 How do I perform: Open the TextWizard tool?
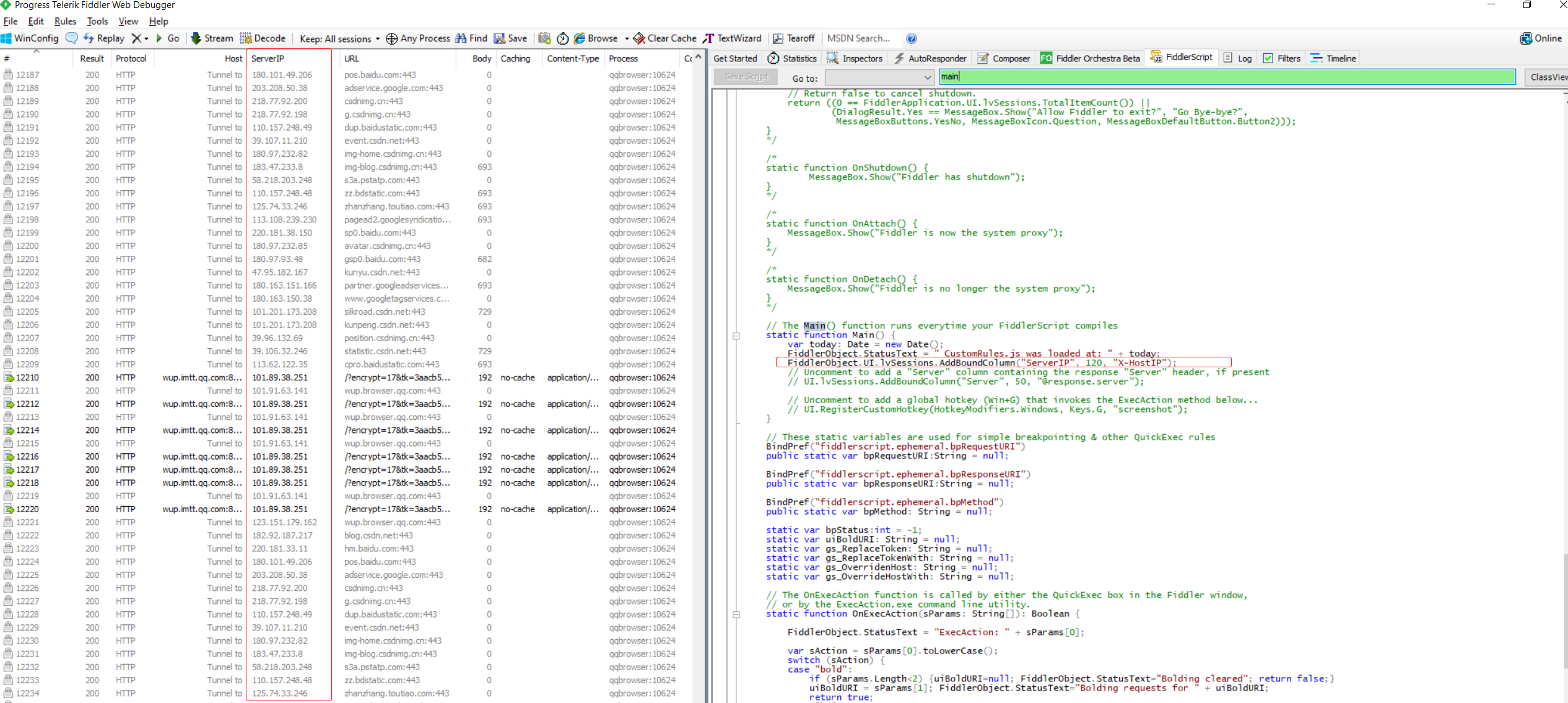point(733,38)
